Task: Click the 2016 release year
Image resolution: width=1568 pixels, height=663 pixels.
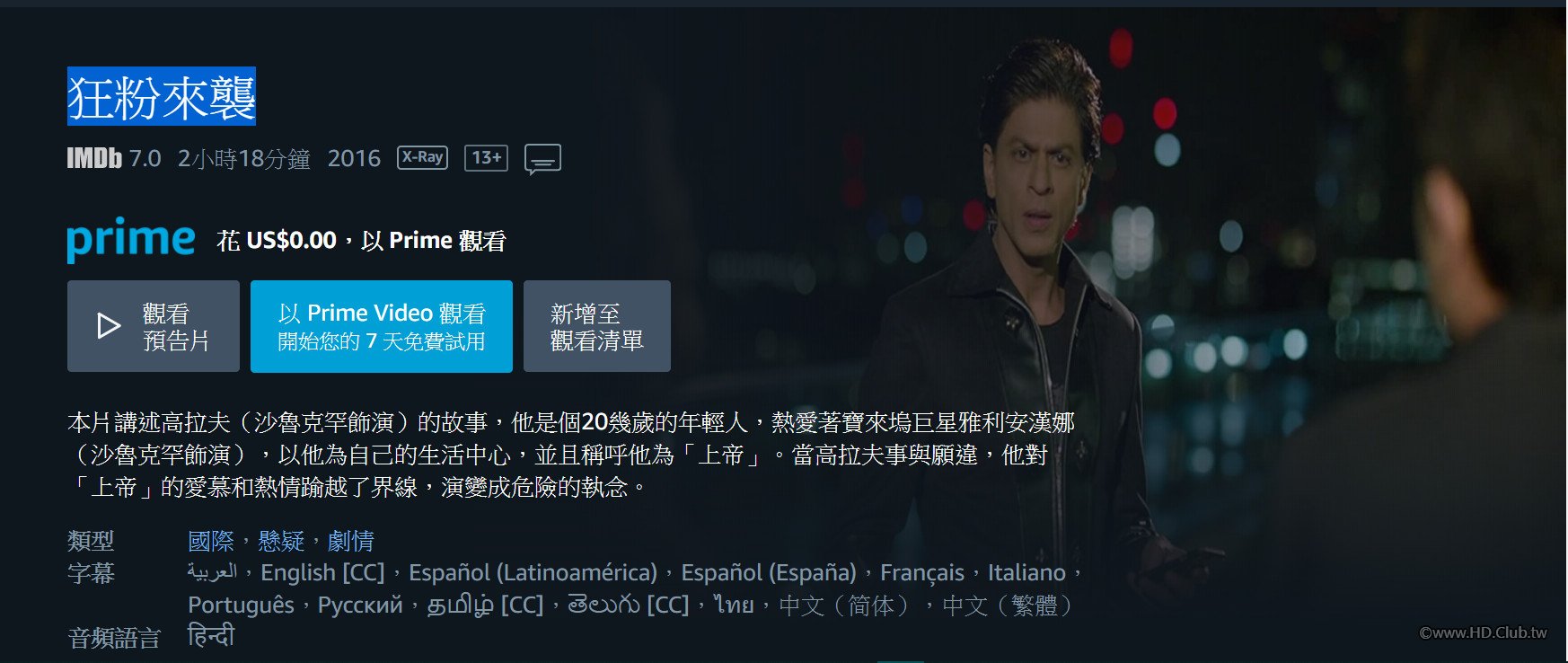Action: tap(354, 159)
